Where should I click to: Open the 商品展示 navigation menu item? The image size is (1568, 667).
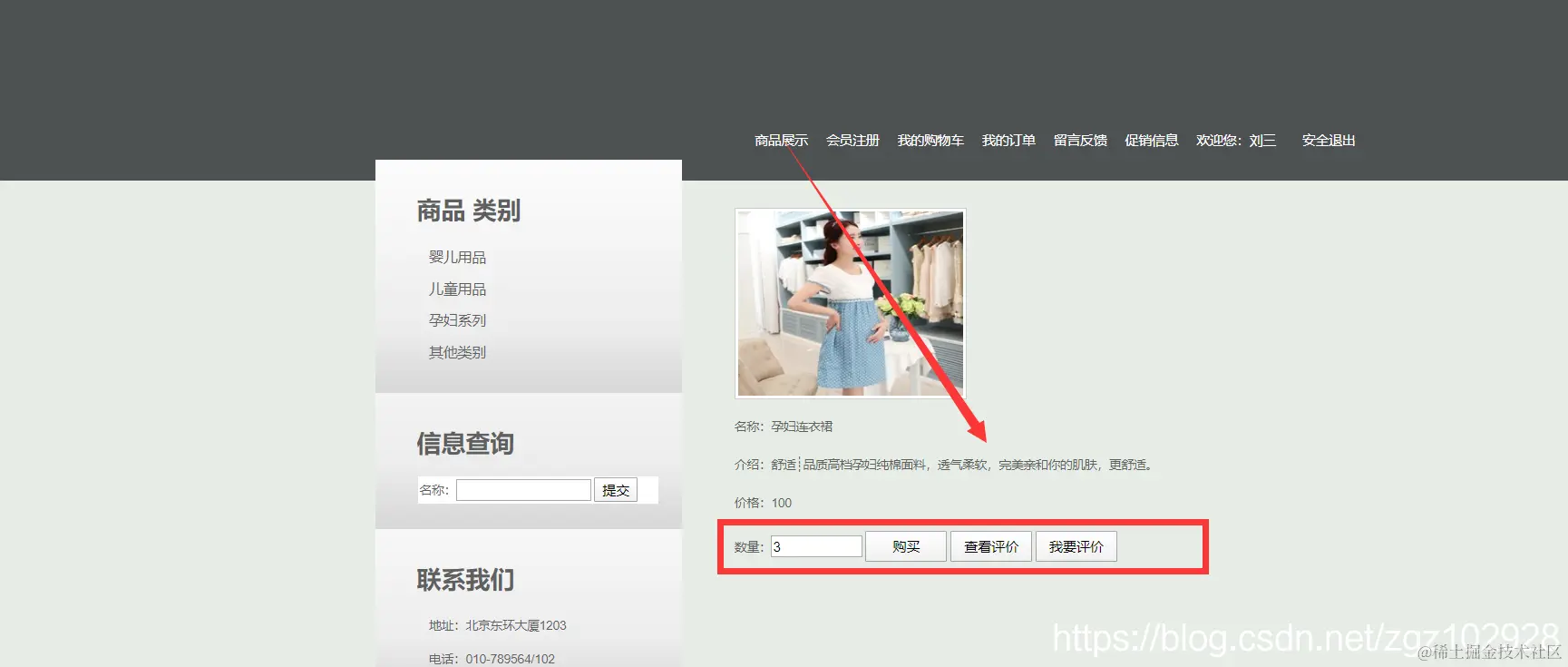[781, 141]
